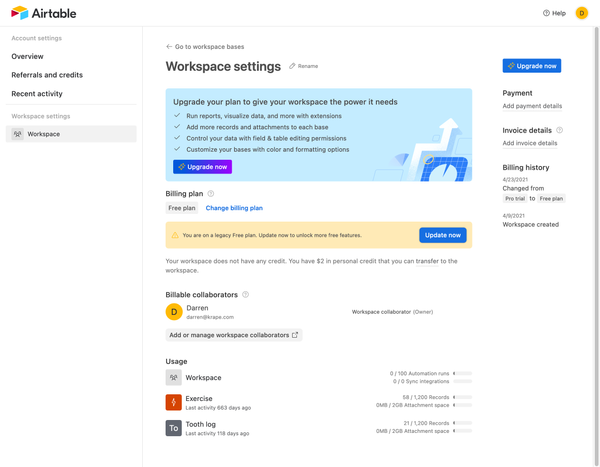Screen dimensions: 600x467
Task: Click Tooth log base name
Action: [201, 424]
